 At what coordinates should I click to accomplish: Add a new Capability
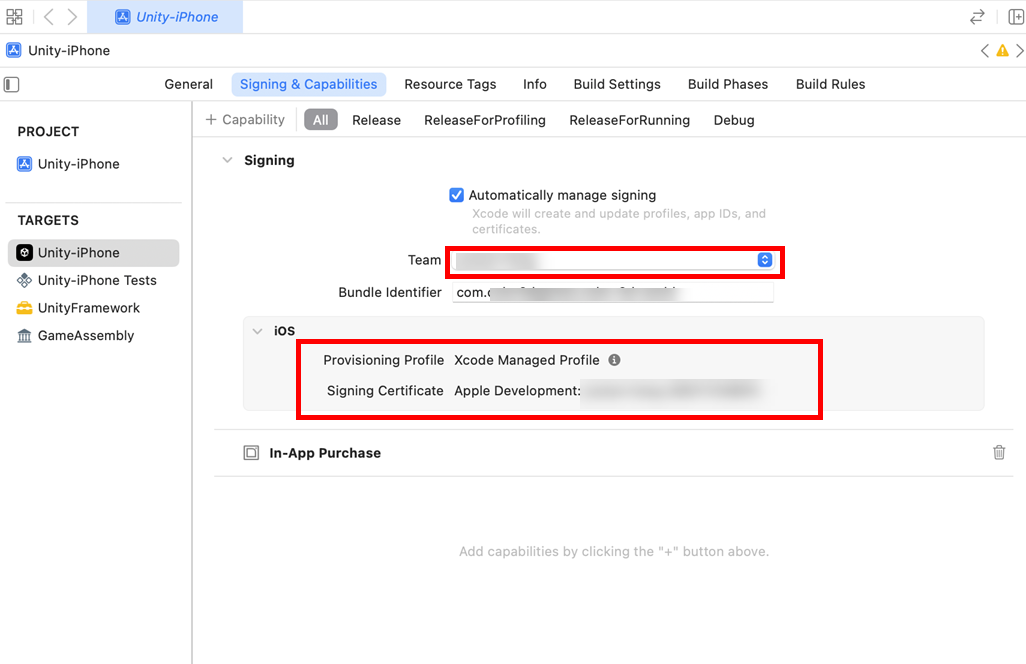245,120
